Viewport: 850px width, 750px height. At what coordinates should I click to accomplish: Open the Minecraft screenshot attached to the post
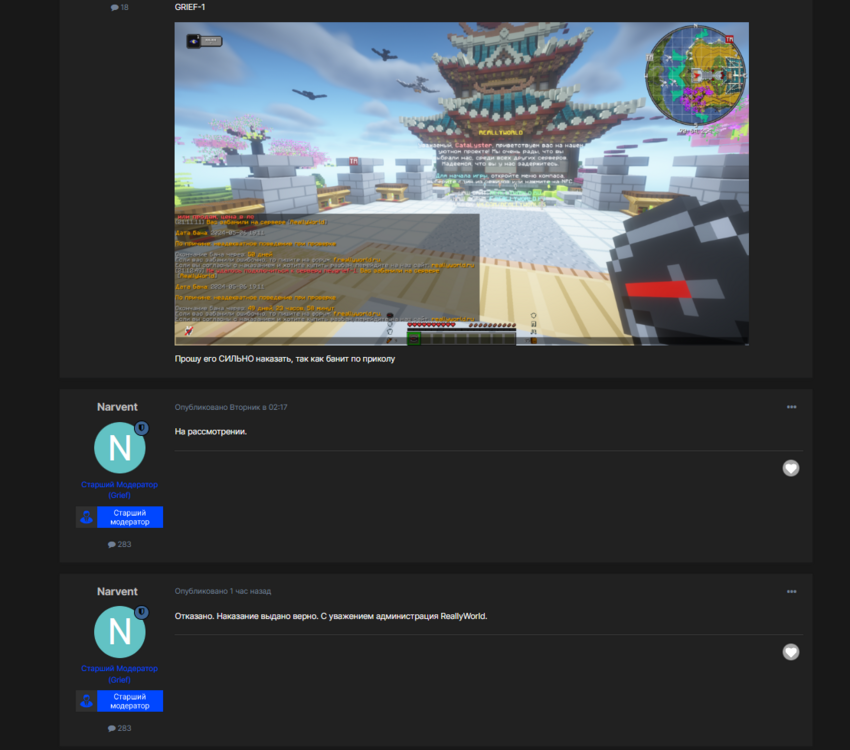461,184
